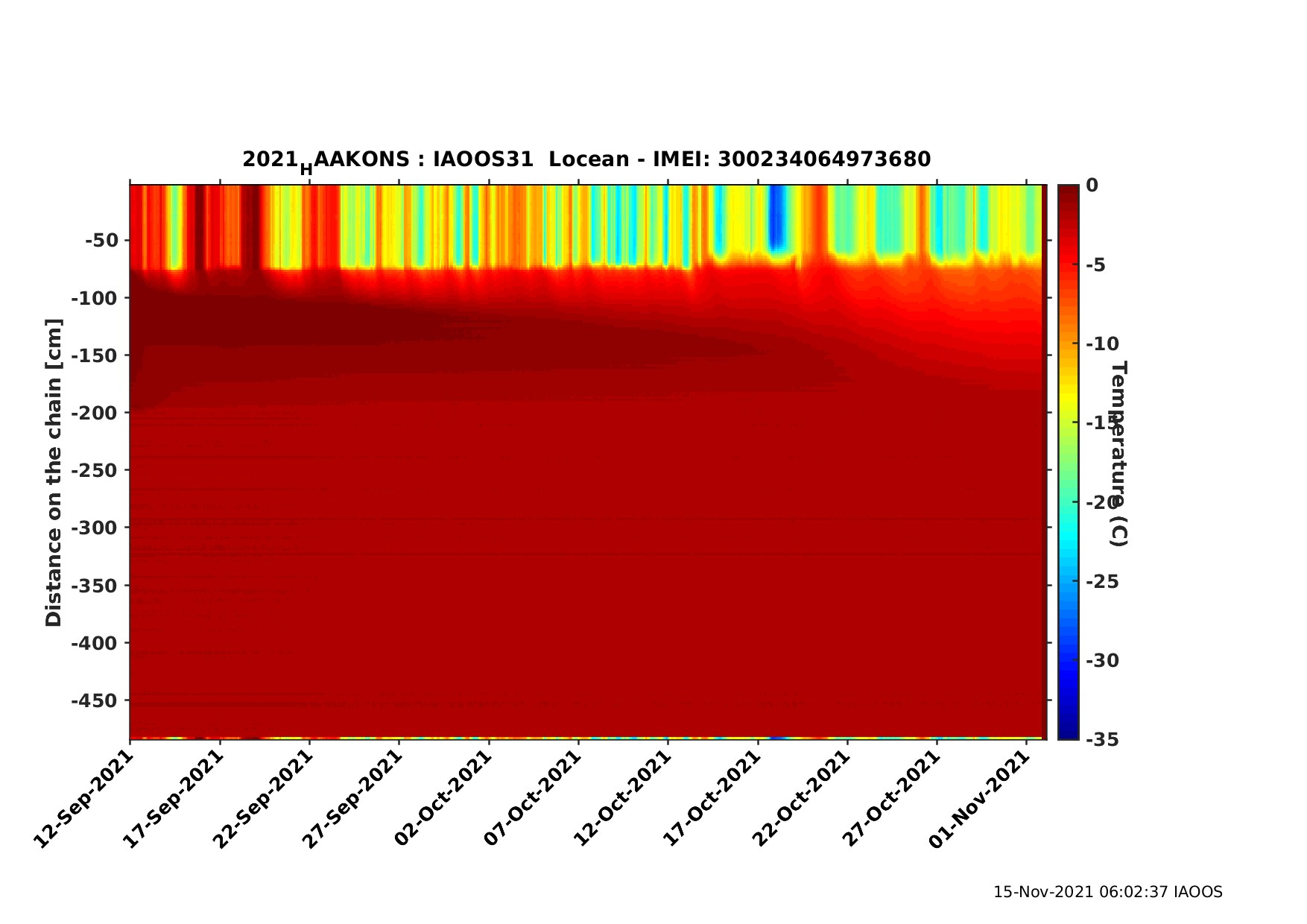Click the -35 label at the colorbar bottom

point(1102,739)
